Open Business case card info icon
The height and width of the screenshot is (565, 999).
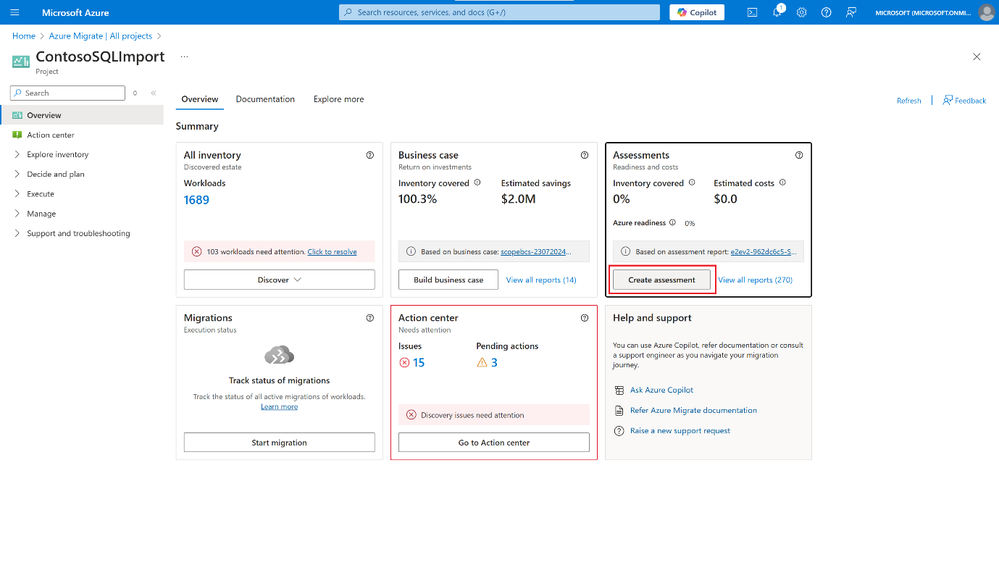point(584,155)
